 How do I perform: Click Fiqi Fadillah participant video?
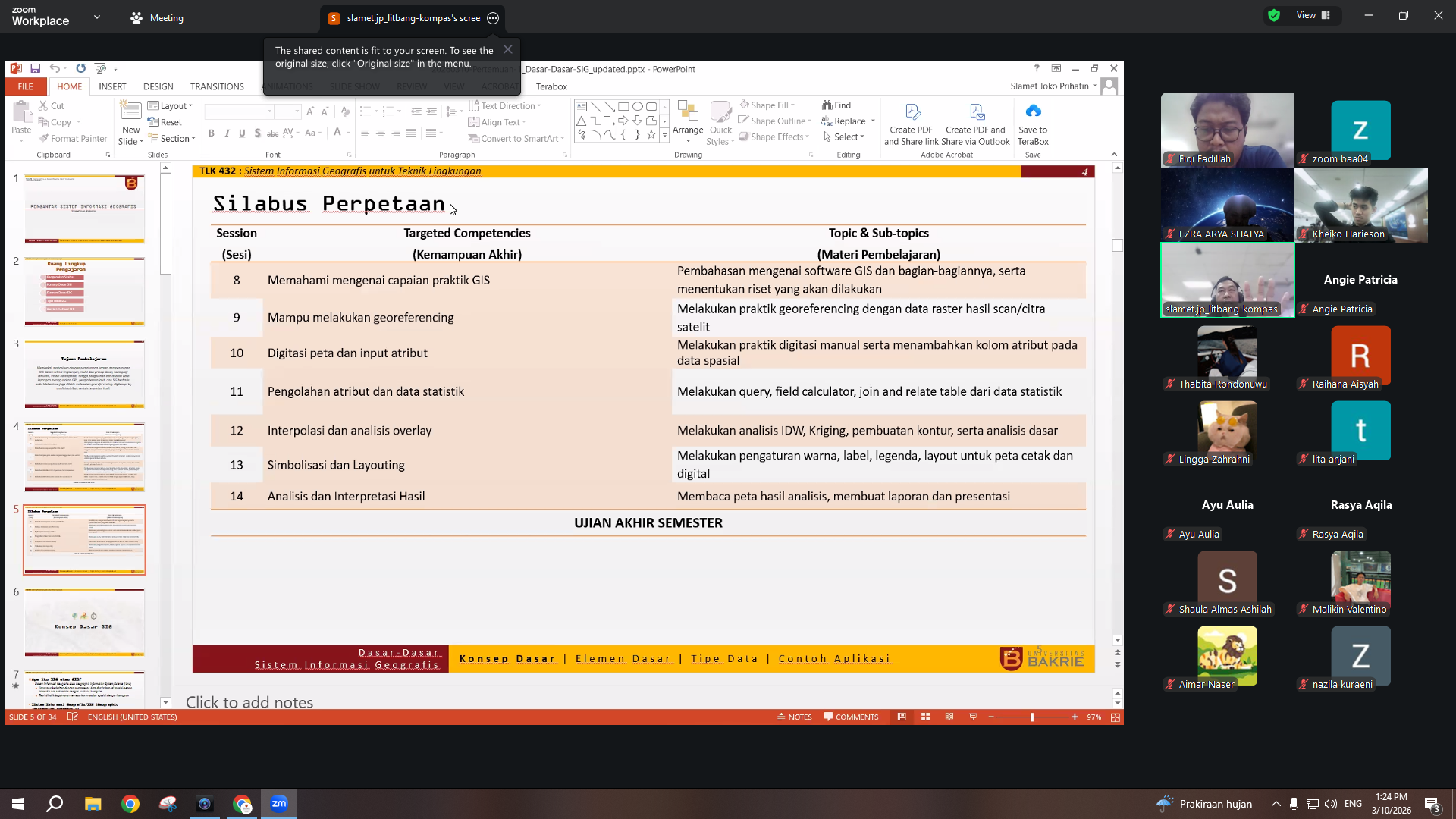pos(1227,130)
